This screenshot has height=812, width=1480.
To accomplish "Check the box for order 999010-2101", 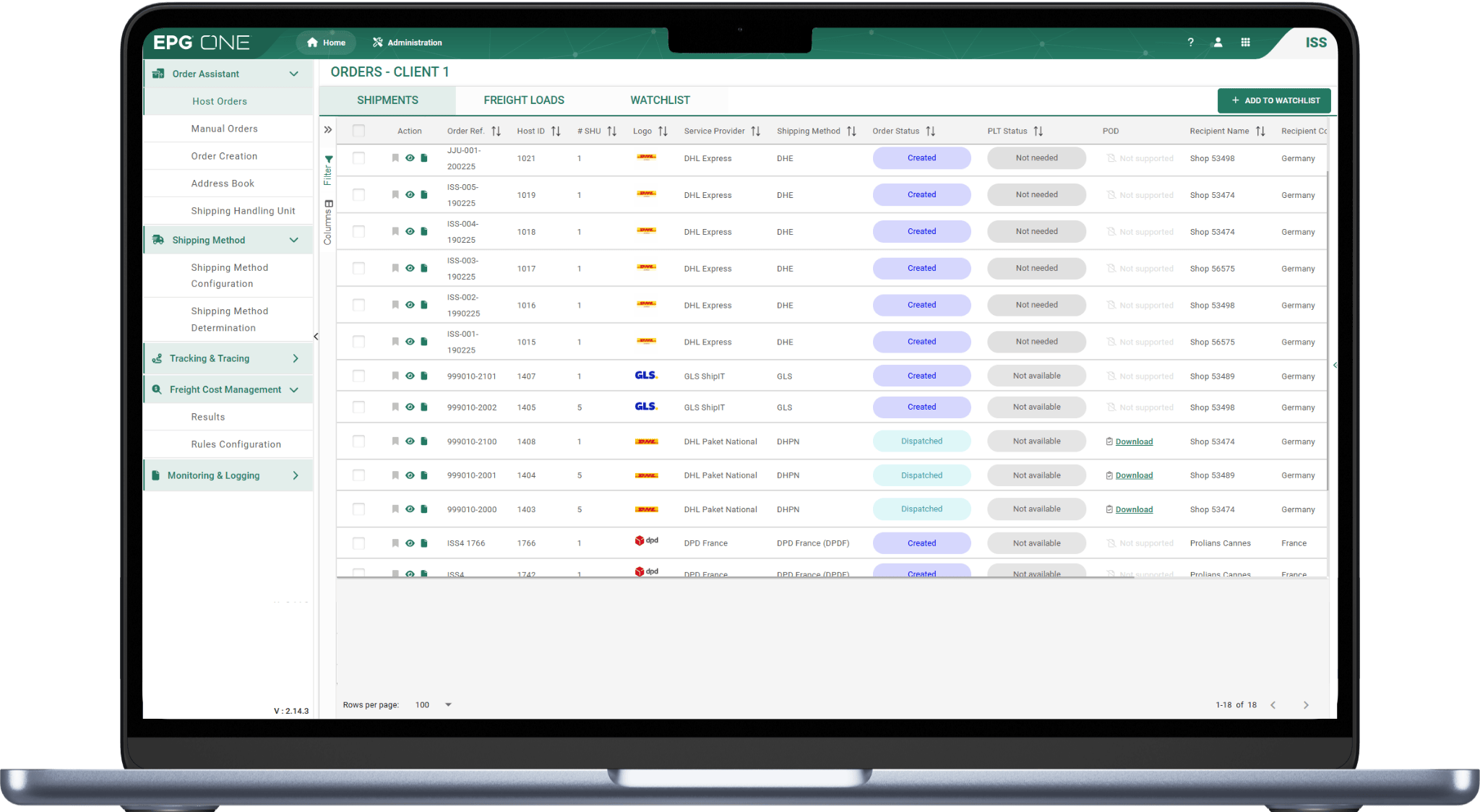I will click(x=358, y=376).
